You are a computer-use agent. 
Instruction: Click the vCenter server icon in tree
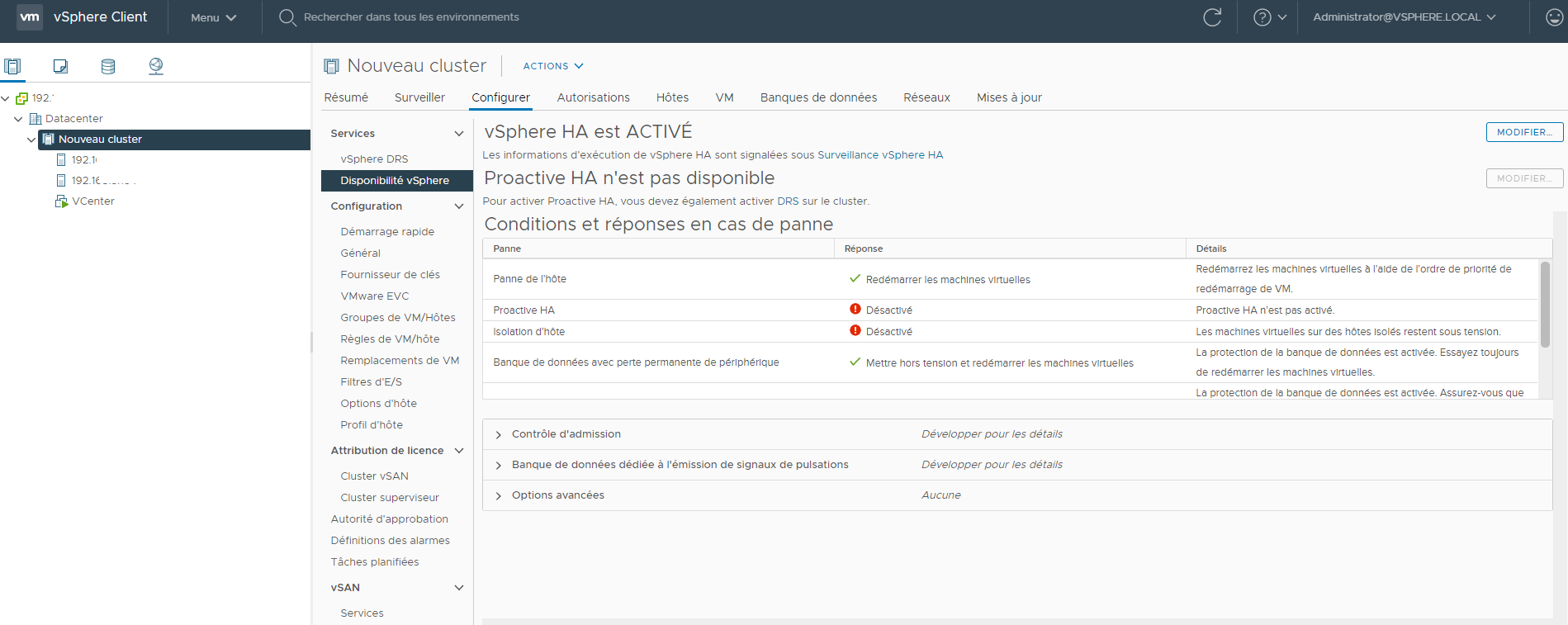point(22,98)
